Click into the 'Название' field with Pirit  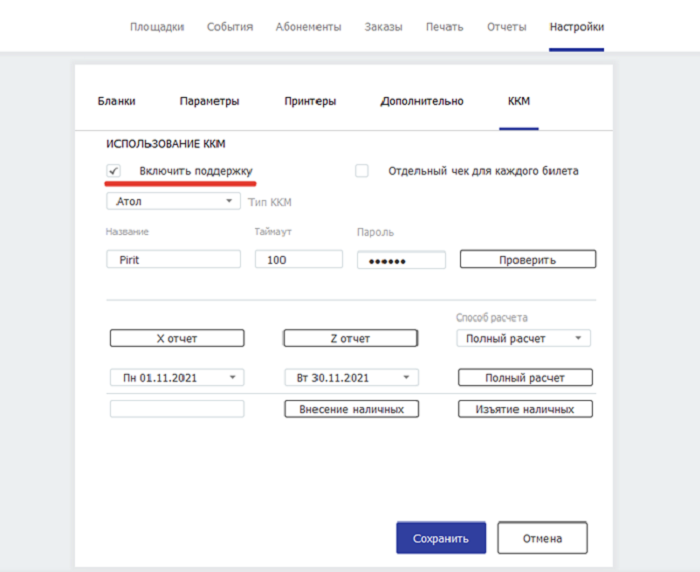tap(174, 259)
